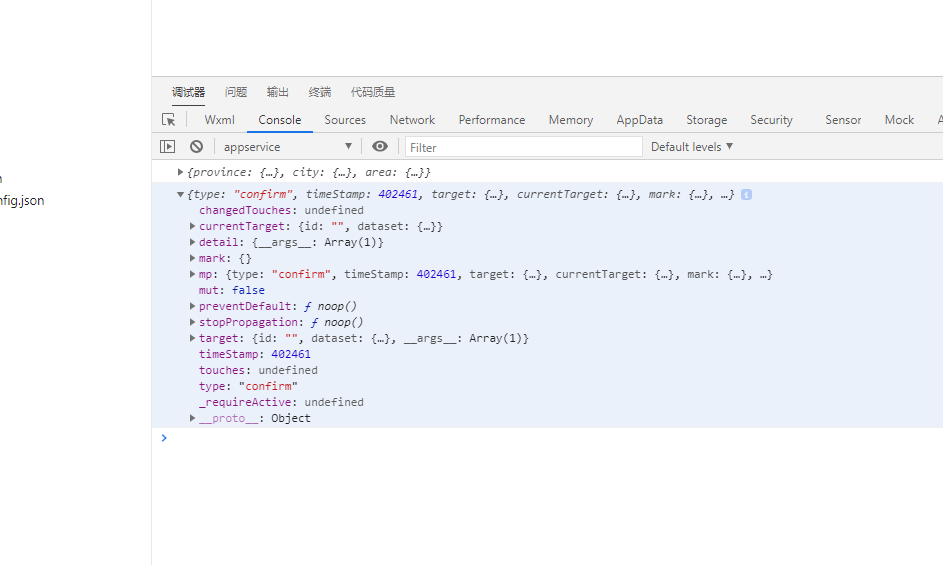Open the appservice context dropdown
Image resolution: width=943 pixels, height=565 pixels.
[286, 146]
